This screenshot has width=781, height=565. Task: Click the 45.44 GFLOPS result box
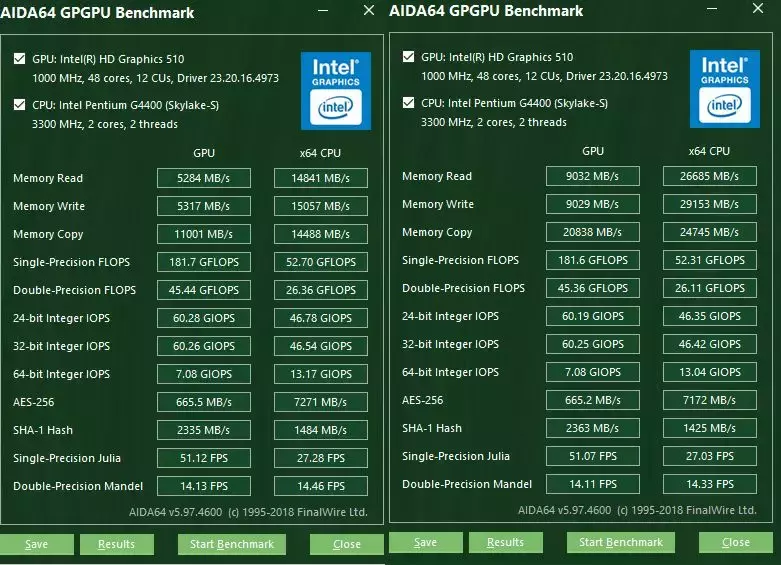coord(204,290)
